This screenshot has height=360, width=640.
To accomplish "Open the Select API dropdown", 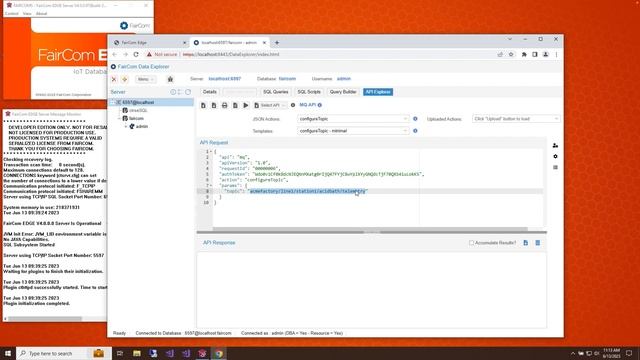I will click(x=270, y=105).
